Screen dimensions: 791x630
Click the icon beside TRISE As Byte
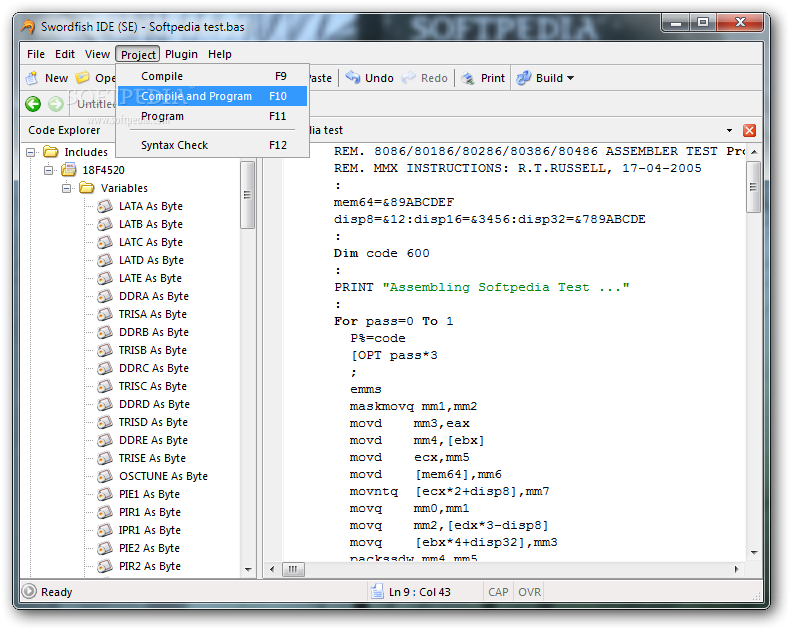(x=104, y=457)
